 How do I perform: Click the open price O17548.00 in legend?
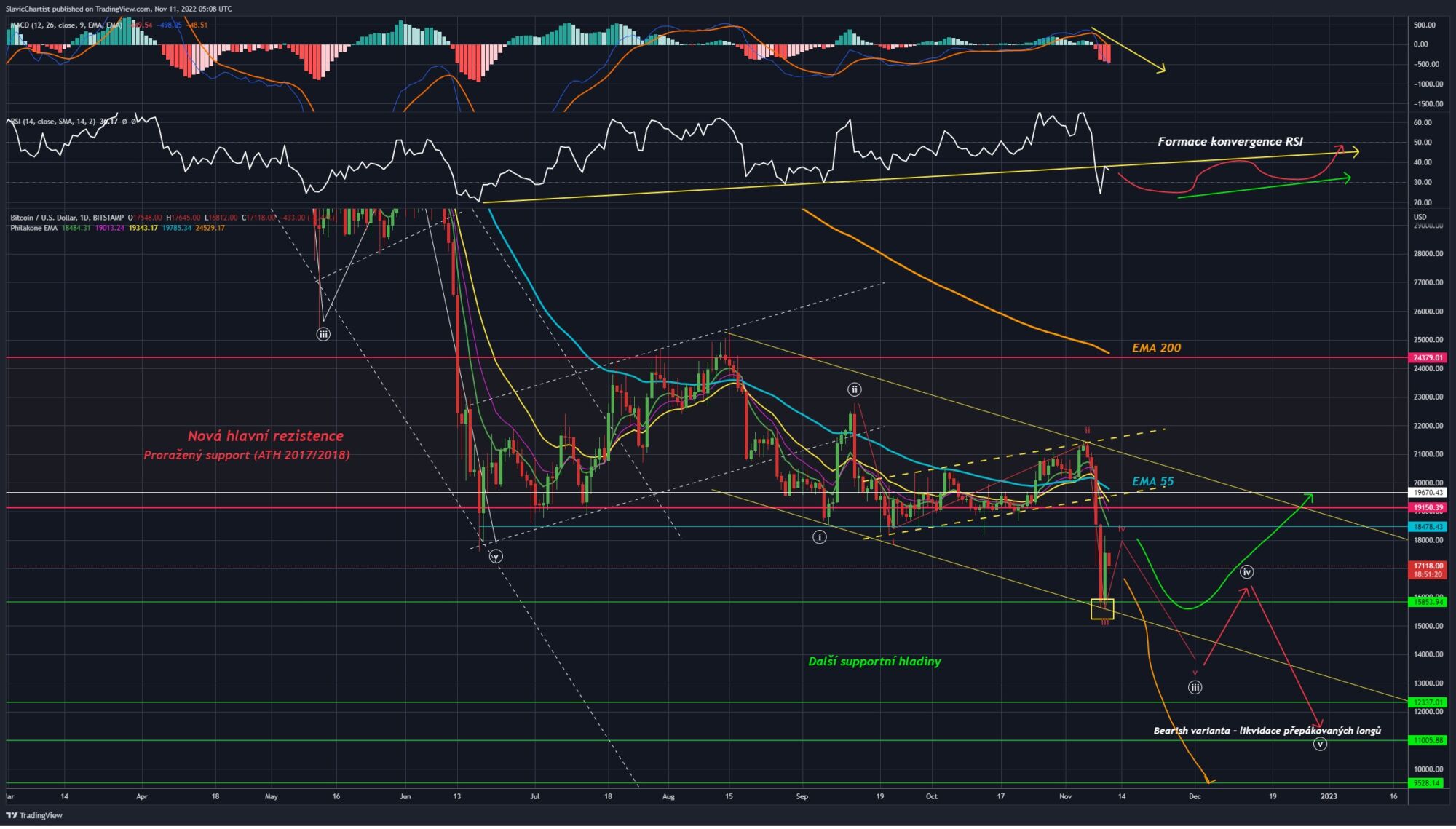(x=145, y=218)
